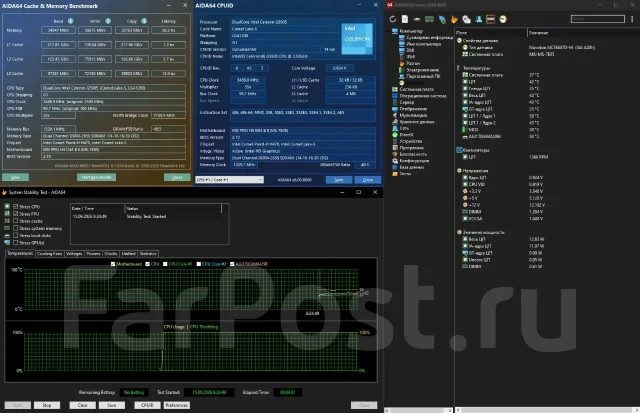
Task: Switch to Unified tab
Action: 129,254
